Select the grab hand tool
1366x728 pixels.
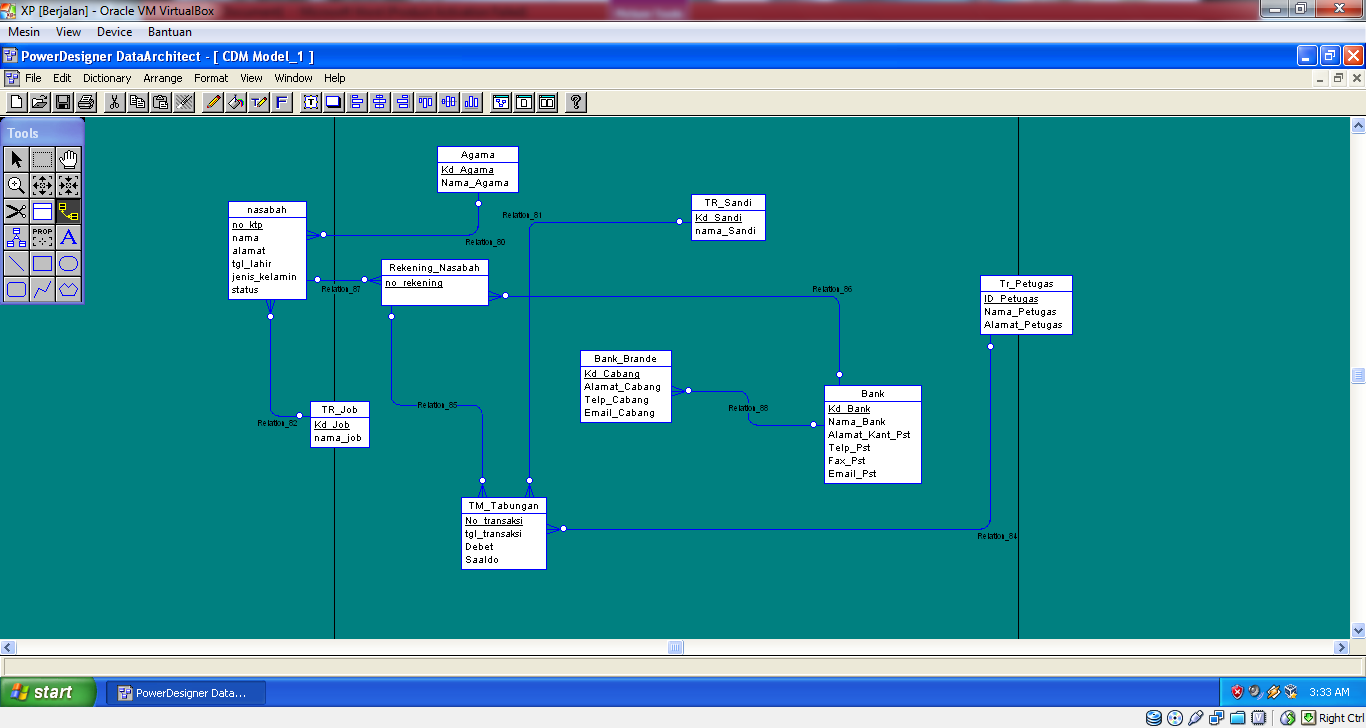(68, 158)
